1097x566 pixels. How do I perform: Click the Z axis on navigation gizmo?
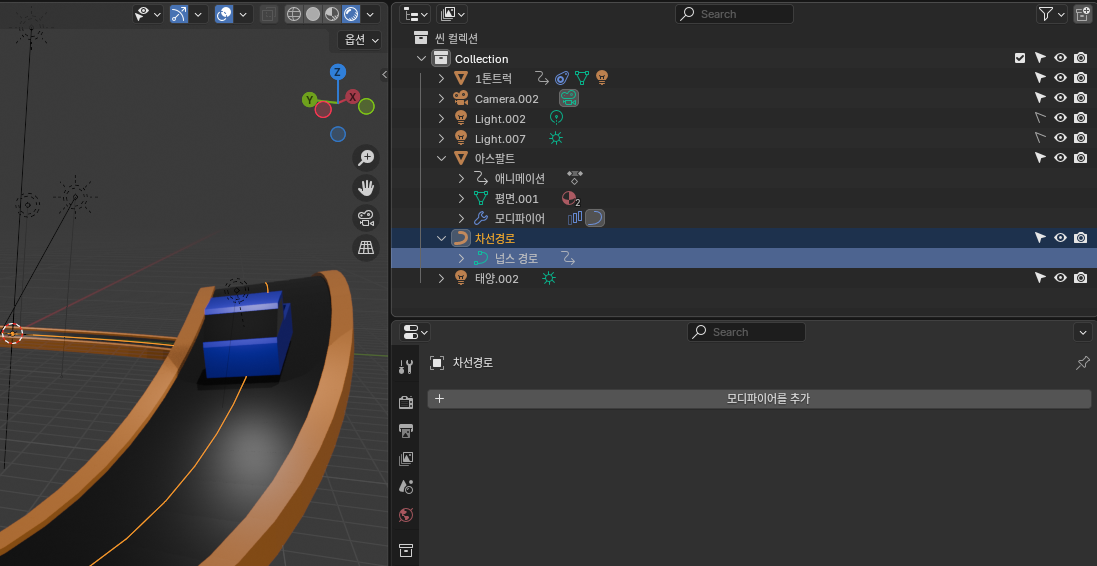pyautogui.click(x=337, y=72)
